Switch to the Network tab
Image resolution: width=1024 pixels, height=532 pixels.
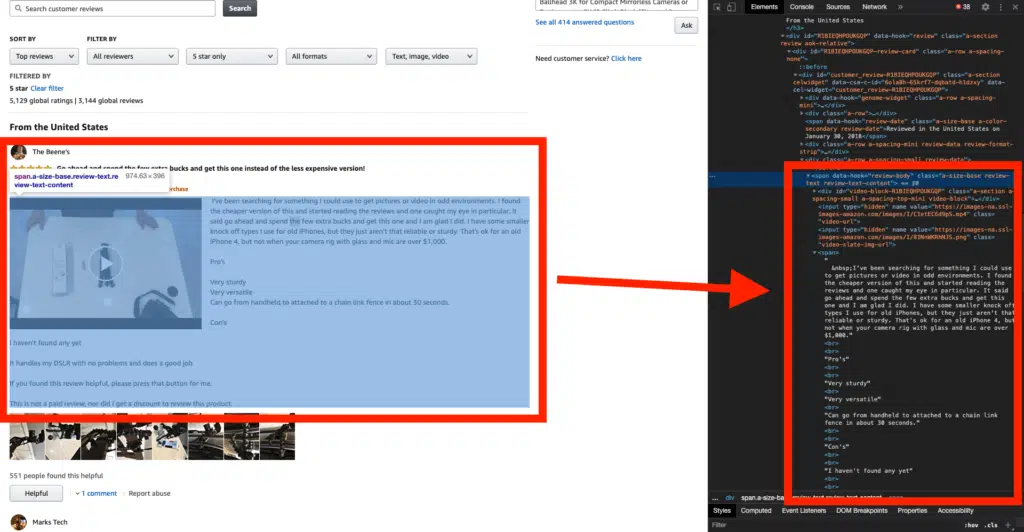pyautogui.click(x=874, y=7)
